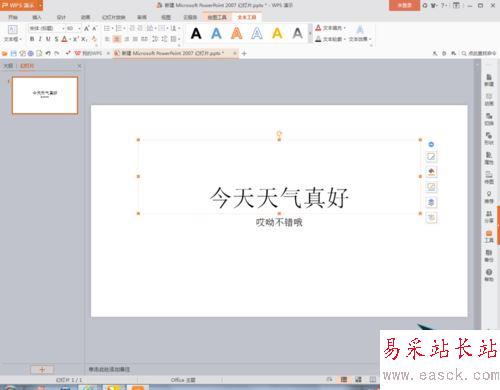Open the Start ribbon tab
The height and width of the screenshot is (390, 500).
[x=13, y=17]
